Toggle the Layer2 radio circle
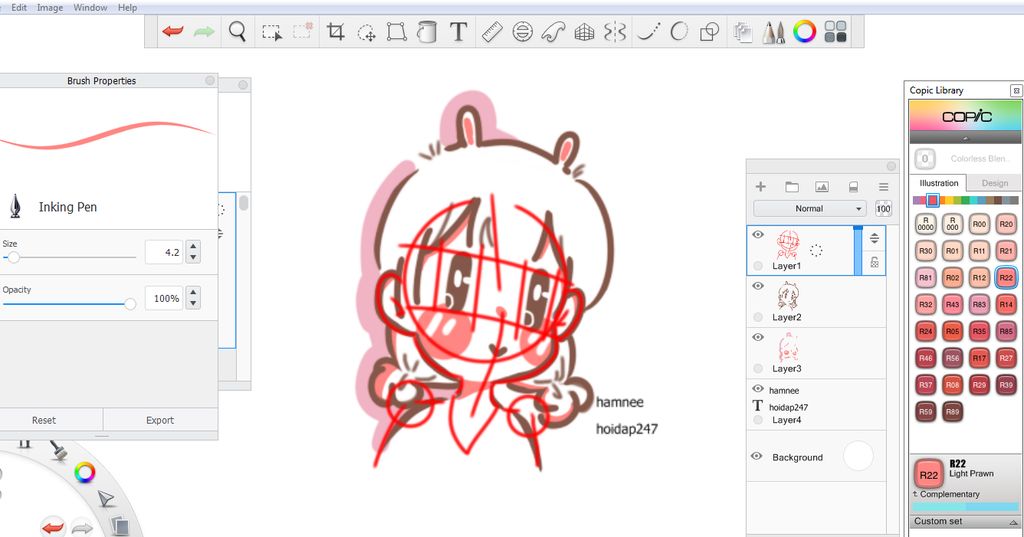The width and height of the screenshot is (1024, 537). click(758, 317)
